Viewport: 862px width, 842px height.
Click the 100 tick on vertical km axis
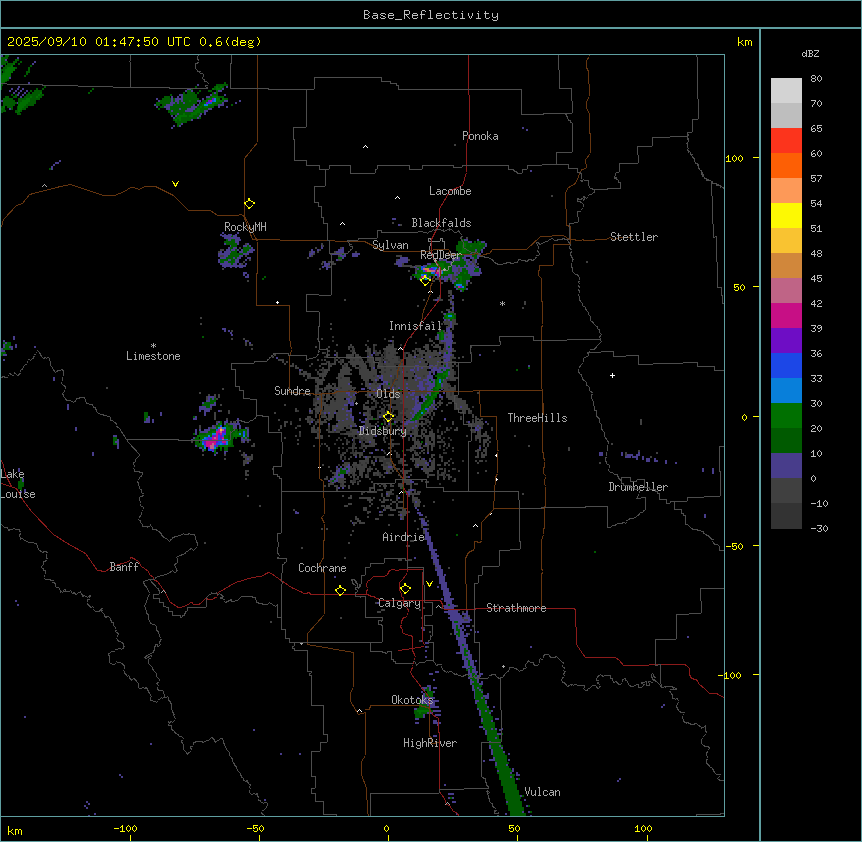(x=734, y=158)
